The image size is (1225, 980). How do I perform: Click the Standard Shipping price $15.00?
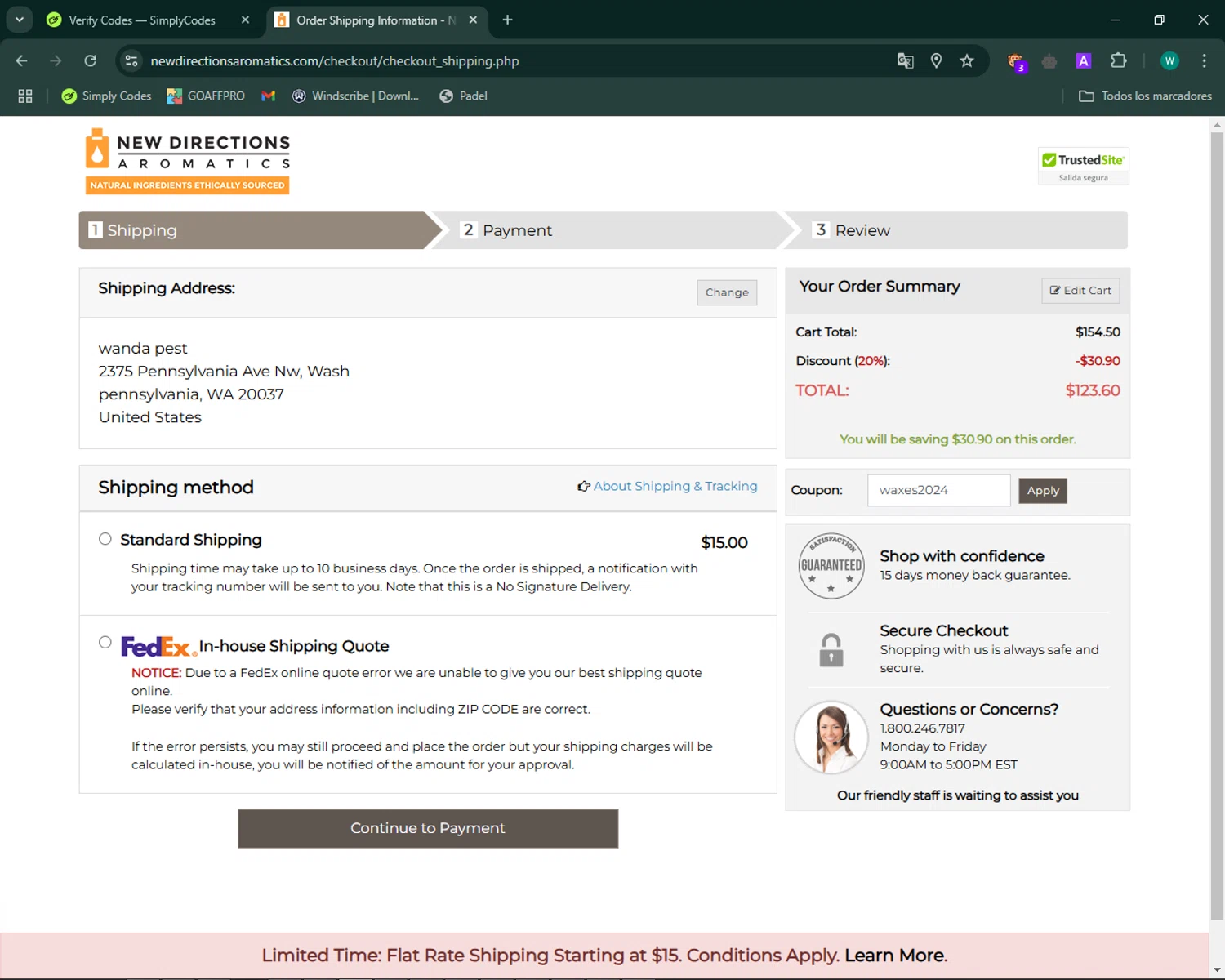(x=724, y=542)
